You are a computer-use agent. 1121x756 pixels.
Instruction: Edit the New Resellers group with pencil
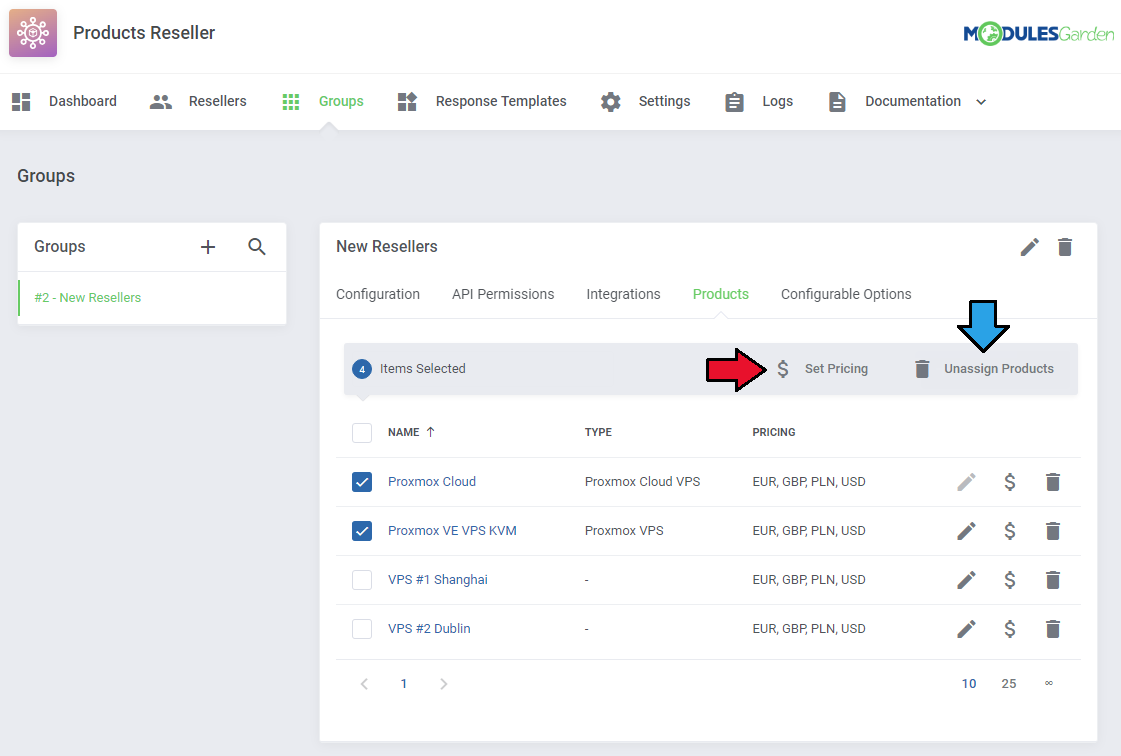point(1029,247)
